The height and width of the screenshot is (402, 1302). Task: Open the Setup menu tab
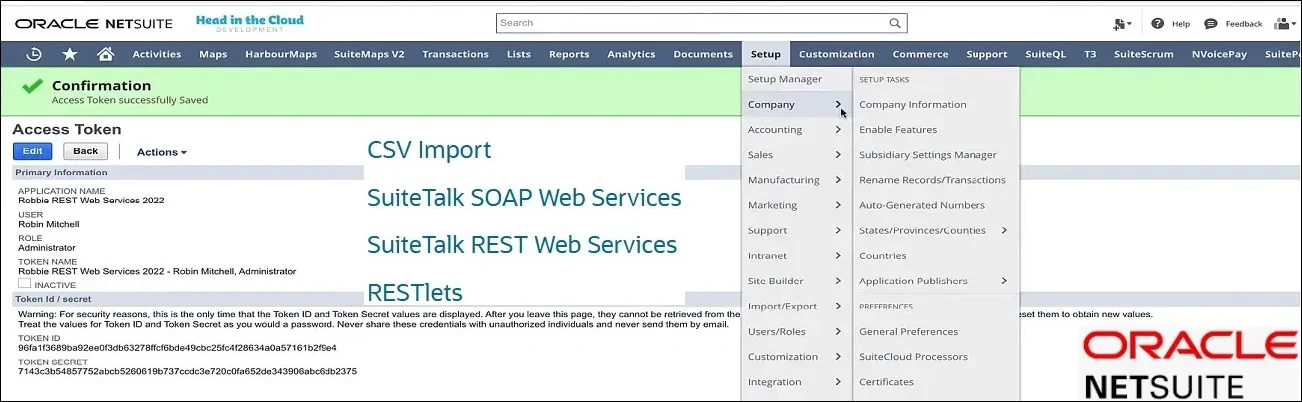[x=766, y=54]
